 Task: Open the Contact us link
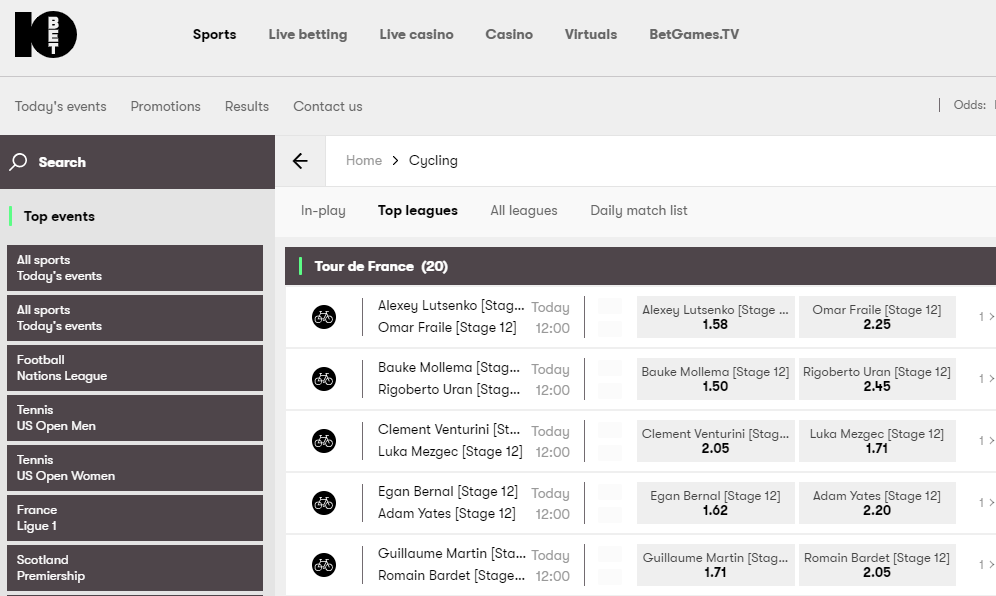[x=328, y=106]
